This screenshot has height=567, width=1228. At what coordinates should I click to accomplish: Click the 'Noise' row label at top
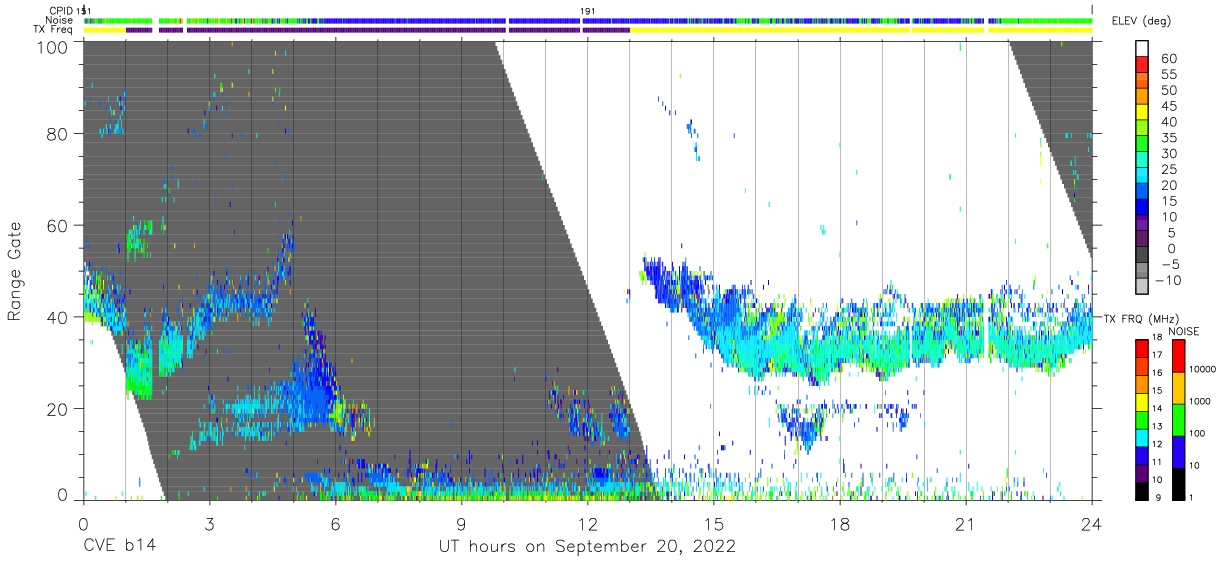59,20
